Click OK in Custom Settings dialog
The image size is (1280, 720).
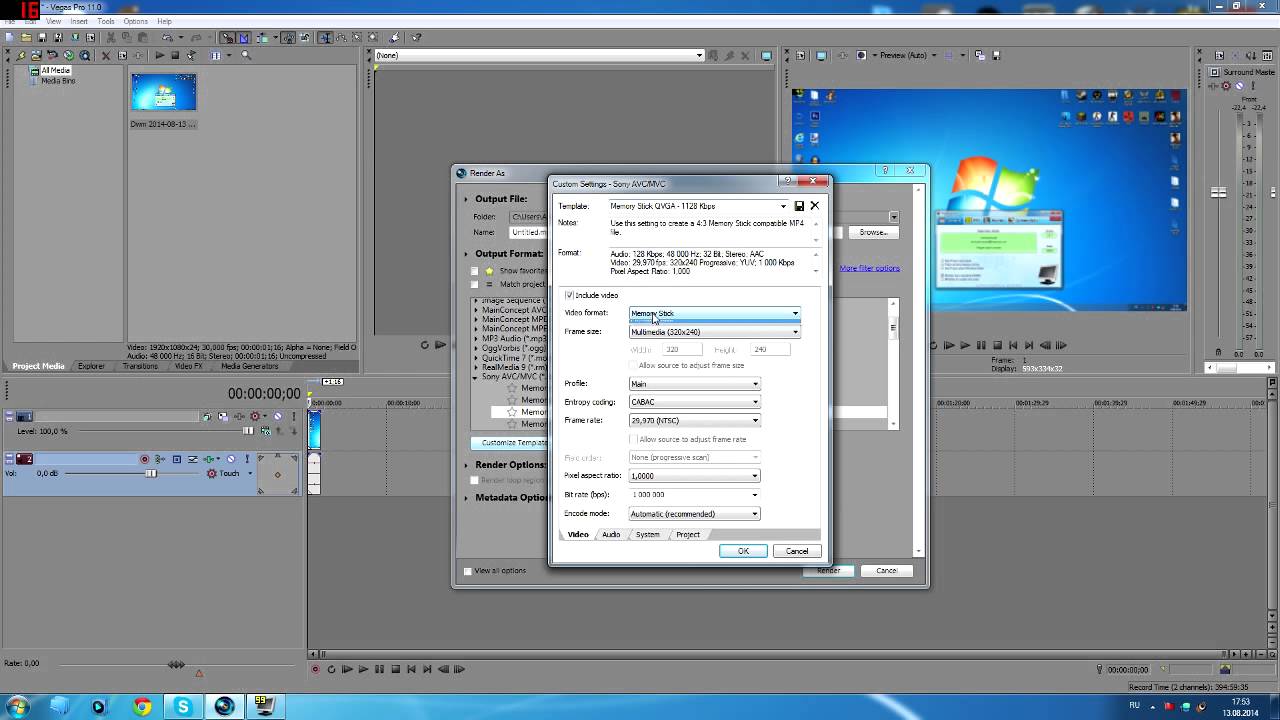click(x=743, y=551)
